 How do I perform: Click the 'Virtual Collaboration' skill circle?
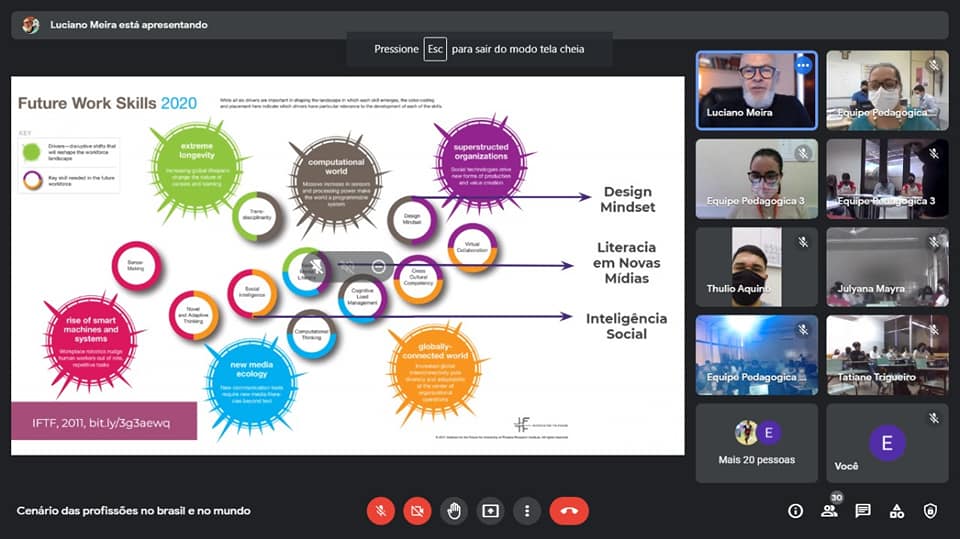pyautogui.click(x=472, y=248)
